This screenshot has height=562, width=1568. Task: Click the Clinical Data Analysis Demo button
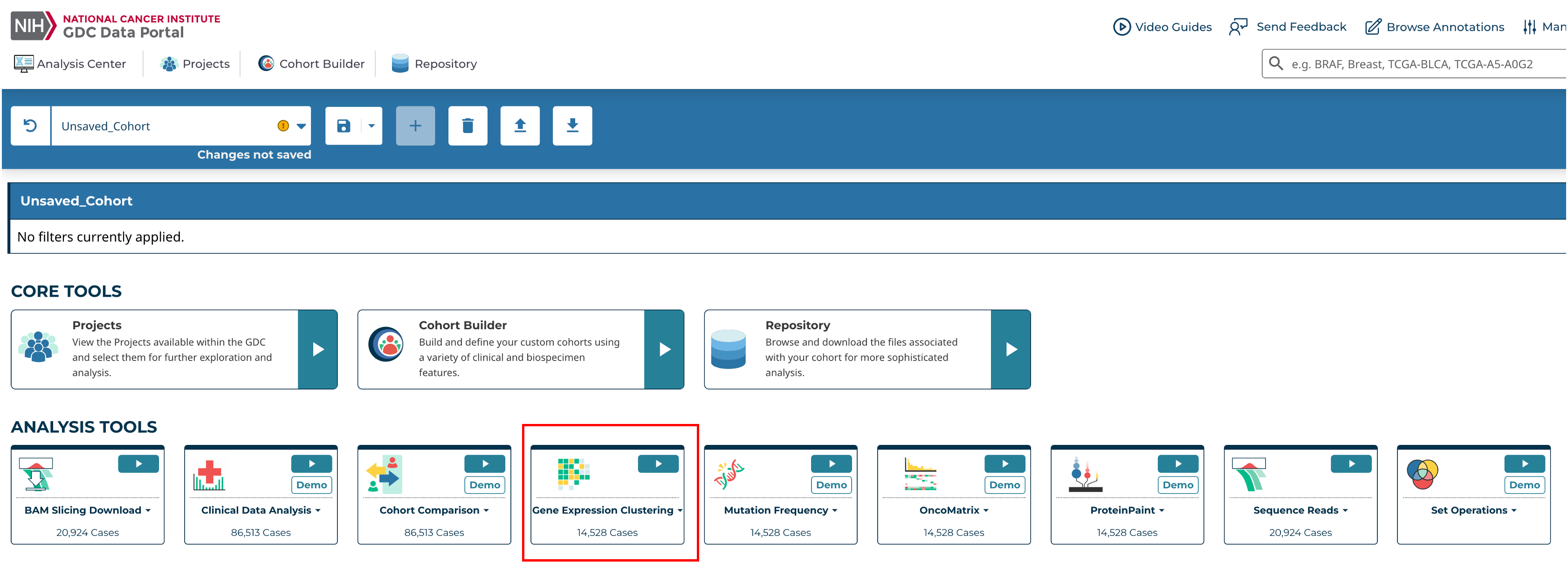(312, 486)
